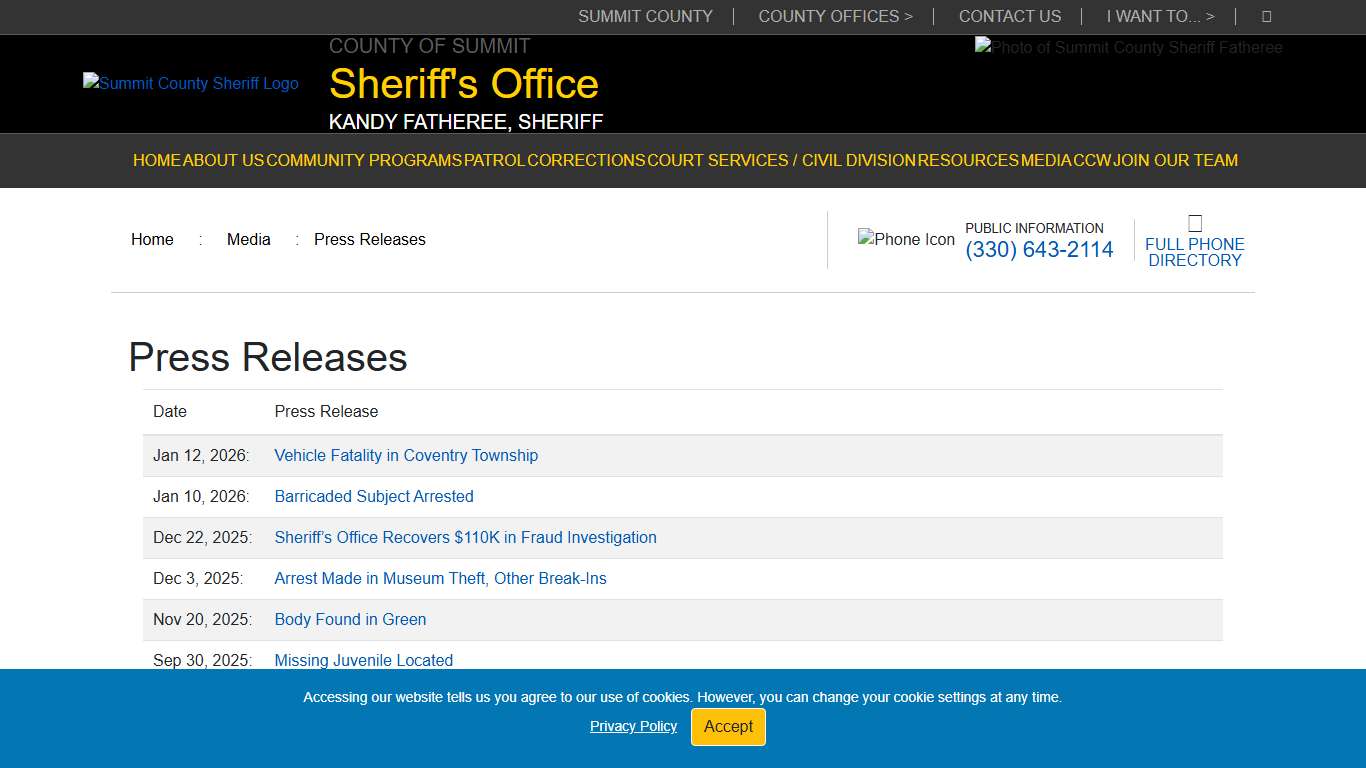Open the Privacy Policy

click(633, 726)
